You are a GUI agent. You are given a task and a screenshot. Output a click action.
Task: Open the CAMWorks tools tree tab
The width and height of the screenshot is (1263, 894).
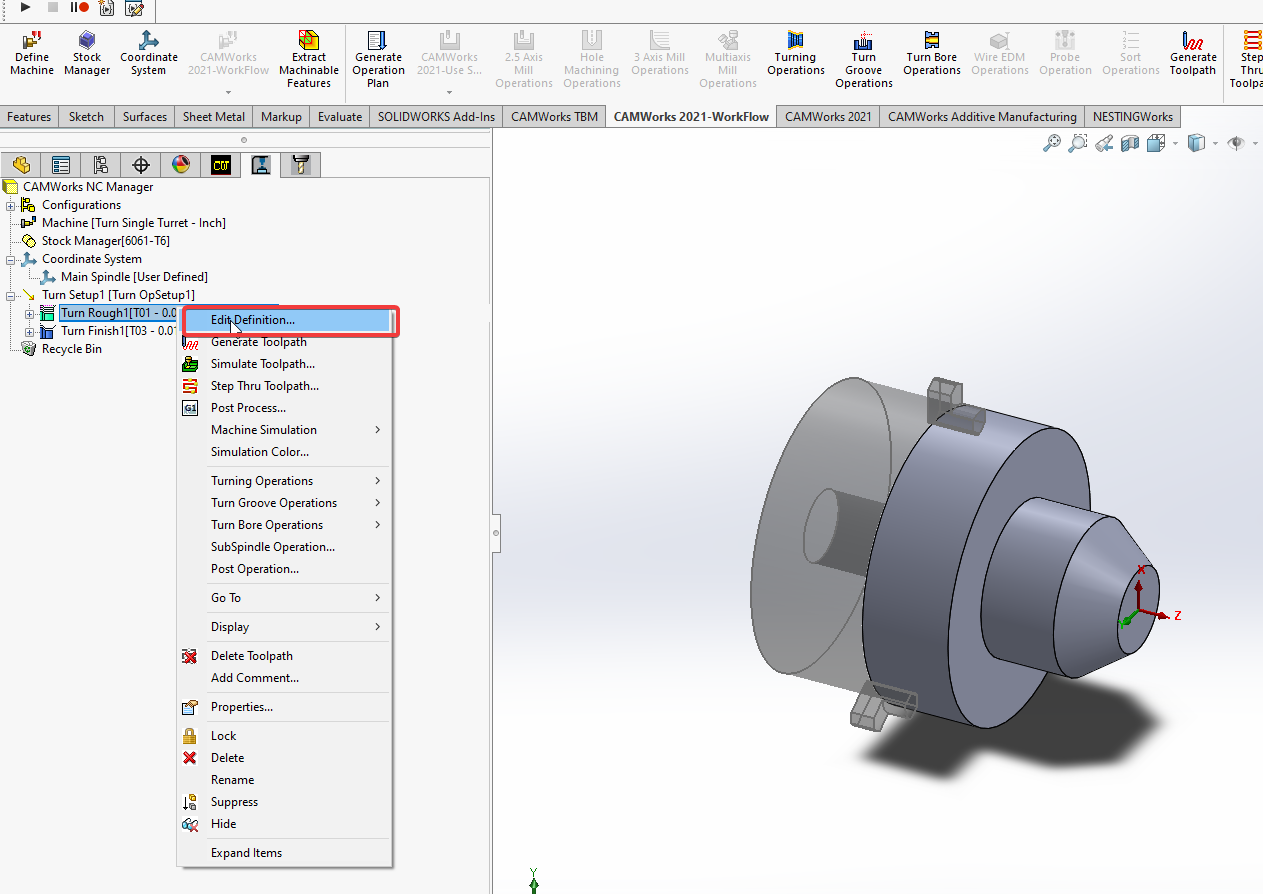click(300, 165)
